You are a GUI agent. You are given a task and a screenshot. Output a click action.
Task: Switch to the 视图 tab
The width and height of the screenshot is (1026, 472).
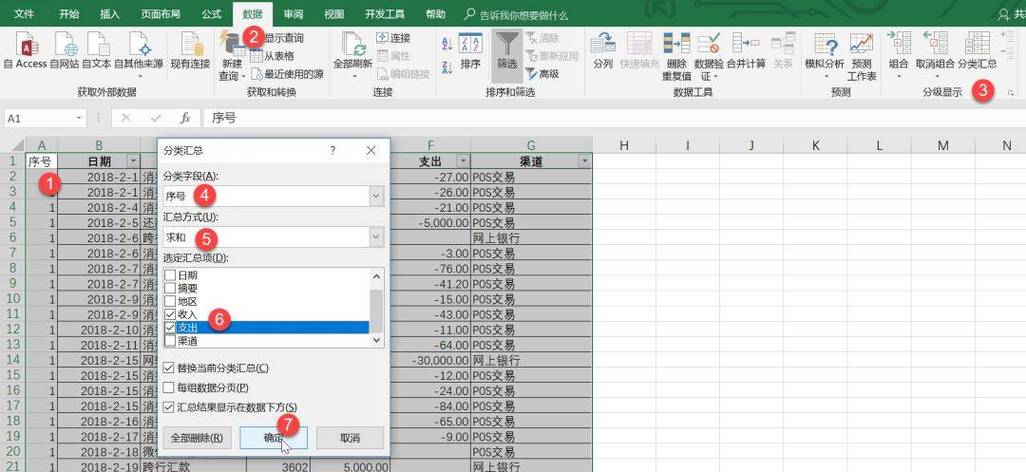pyautogui.click(x=334, y=14)
